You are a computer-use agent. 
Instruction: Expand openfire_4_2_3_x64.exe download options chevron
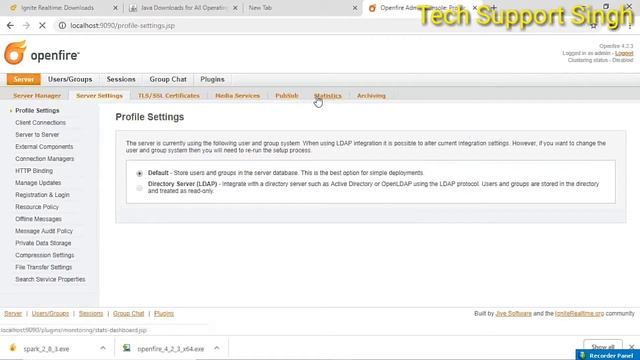[217, 348]
